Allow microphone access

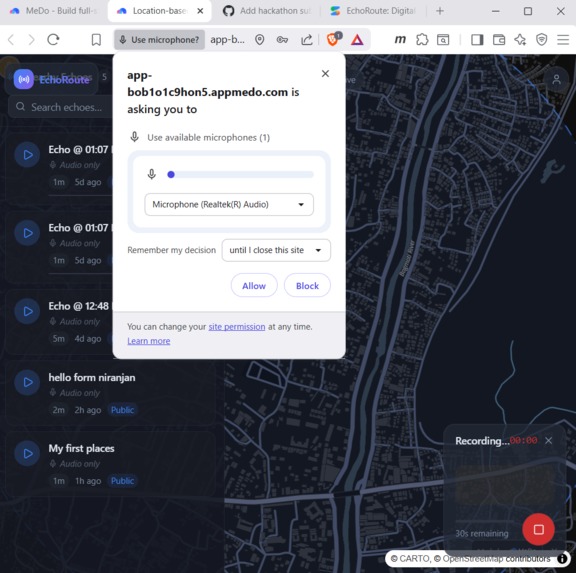coord(254,285)
